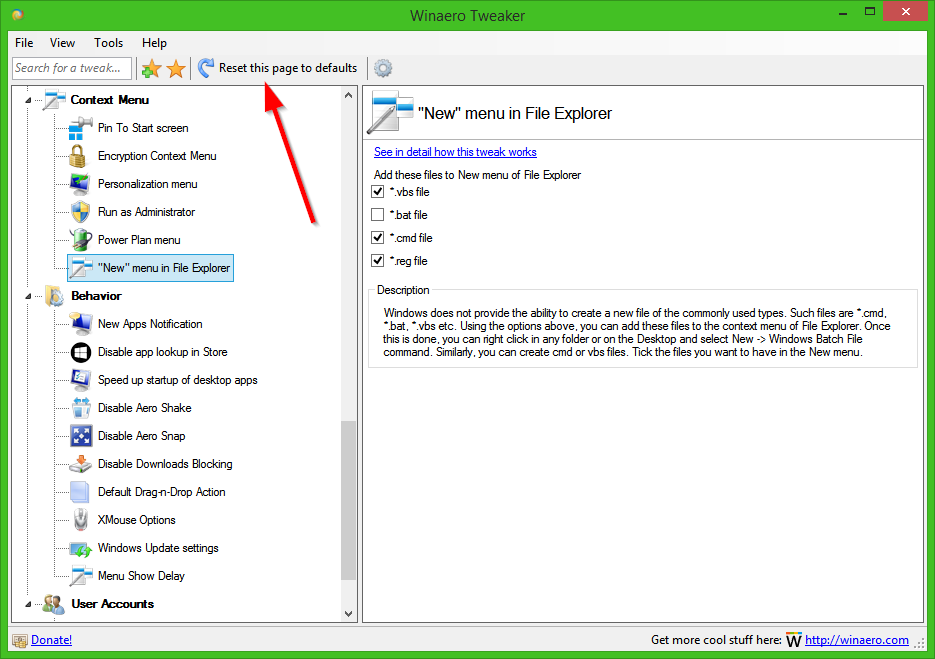Select Default Drag-n-Drop Action text
Image resolution: width=935 pixels, height=659 pixels.
point(162,493)
